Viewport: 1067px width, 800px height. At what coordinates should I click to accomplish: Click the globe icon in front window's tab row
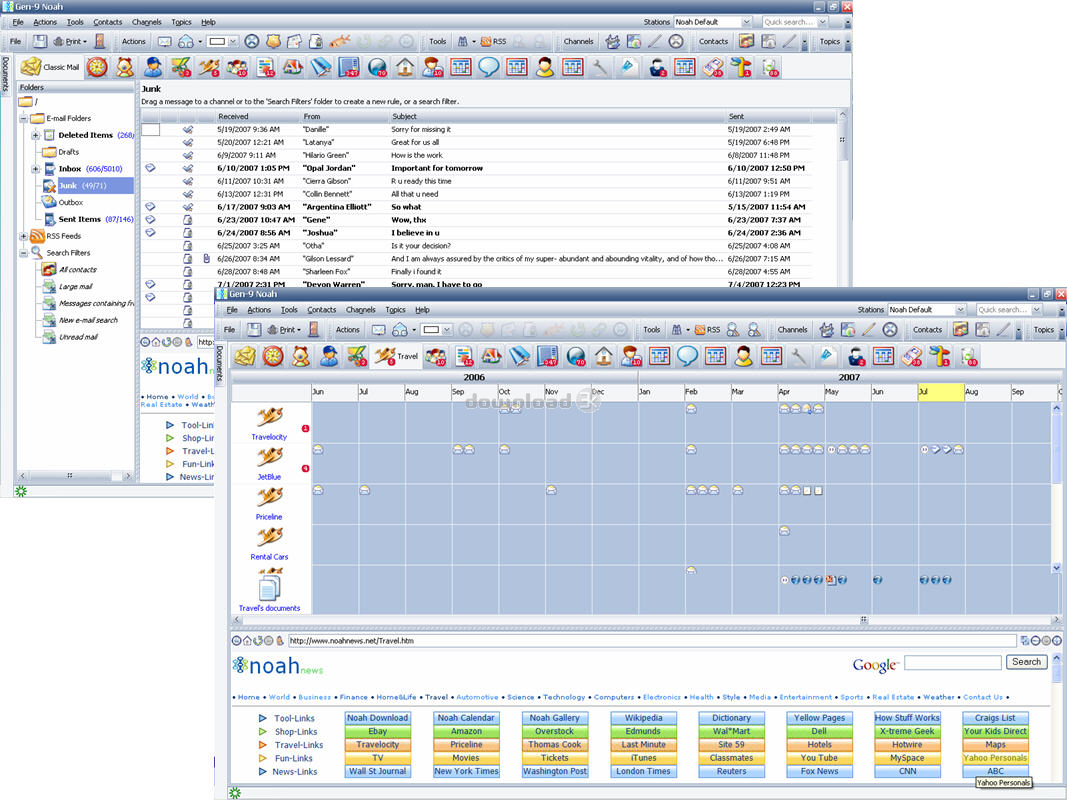click(576, 356)
